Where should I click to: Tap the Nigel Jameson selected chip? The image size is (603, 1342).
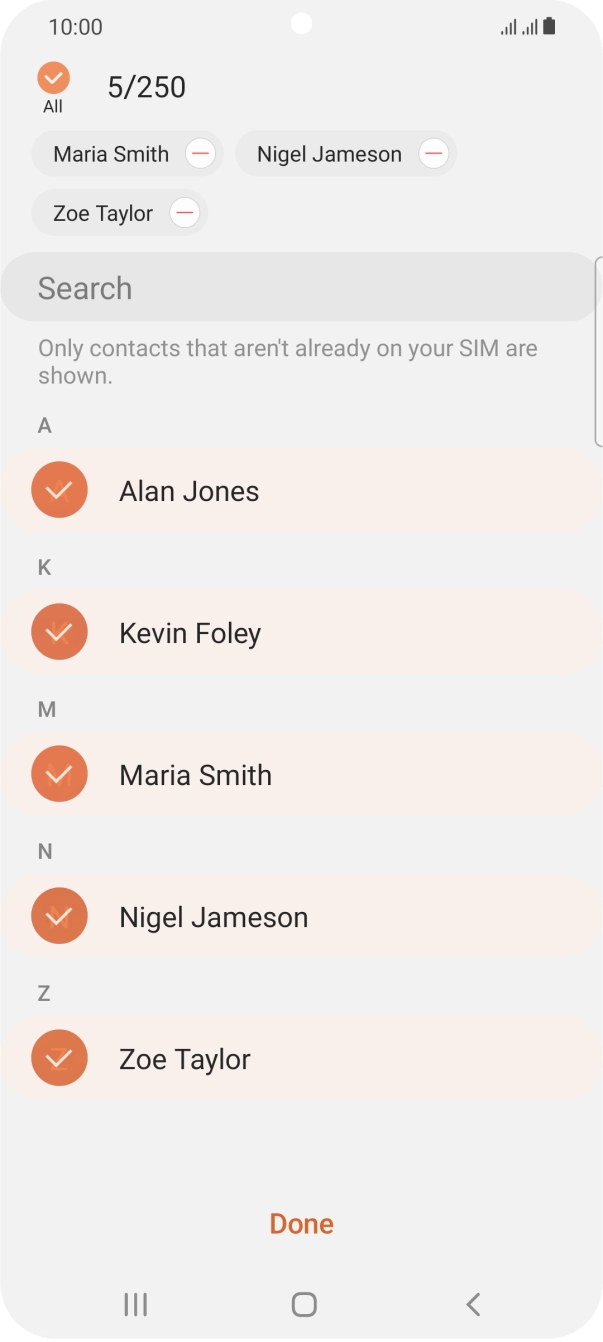(x=329, y=154)
